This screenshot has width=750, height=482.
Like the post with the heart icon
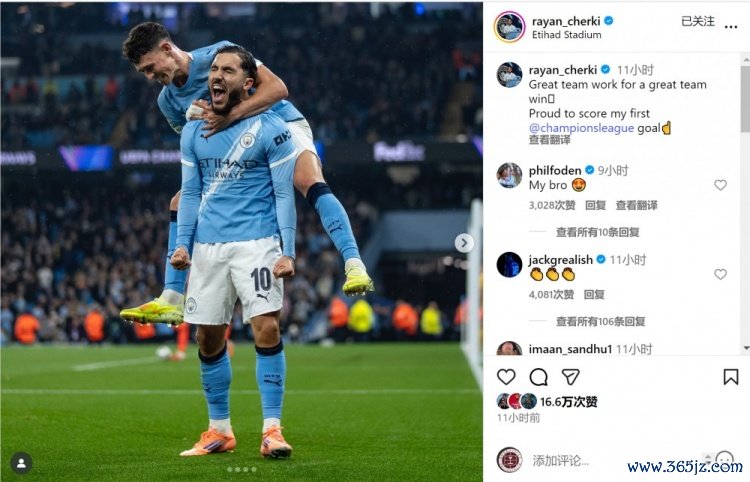506,377
